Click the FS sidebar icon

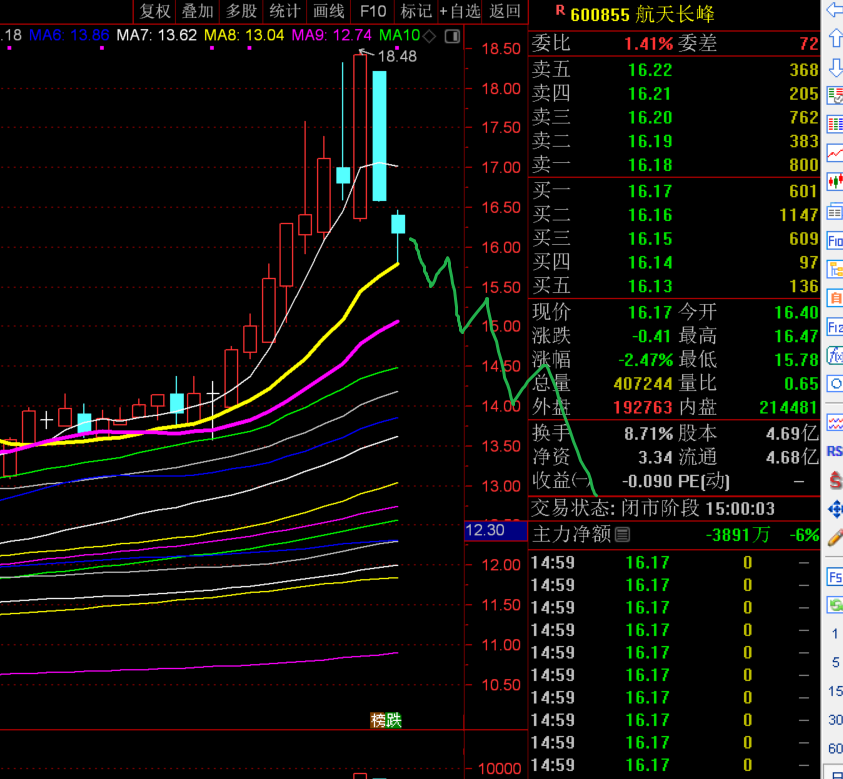click(835, 577)
